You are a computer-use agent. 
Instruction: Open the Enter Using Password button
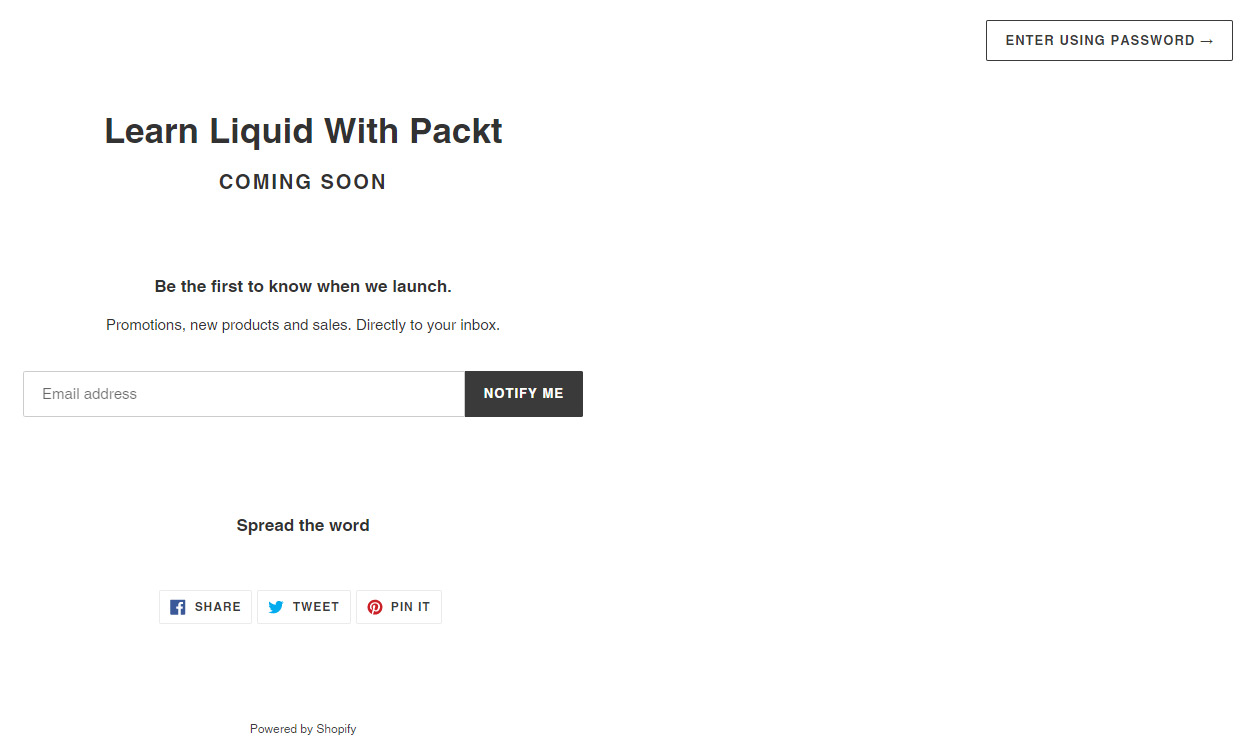click(1109, 40)
